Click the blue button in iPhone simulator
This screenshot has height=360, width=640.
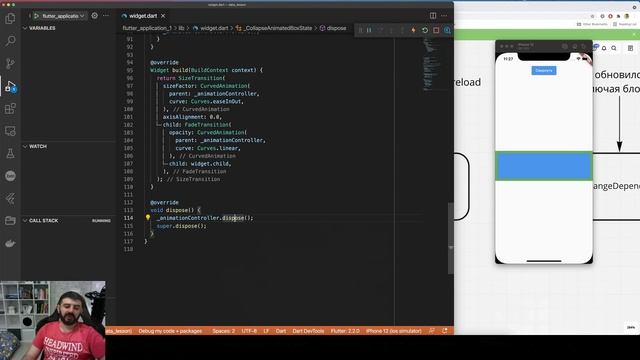[544, 71]
